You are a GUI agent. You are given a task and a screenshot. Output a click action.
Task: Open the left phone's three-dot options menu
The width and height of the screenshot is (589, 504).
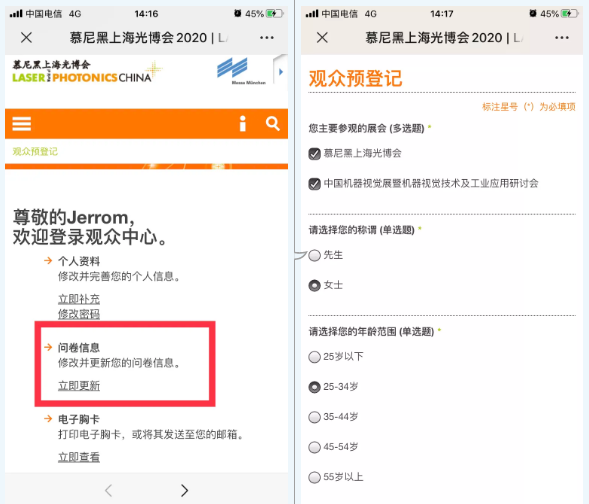point(267,38)
